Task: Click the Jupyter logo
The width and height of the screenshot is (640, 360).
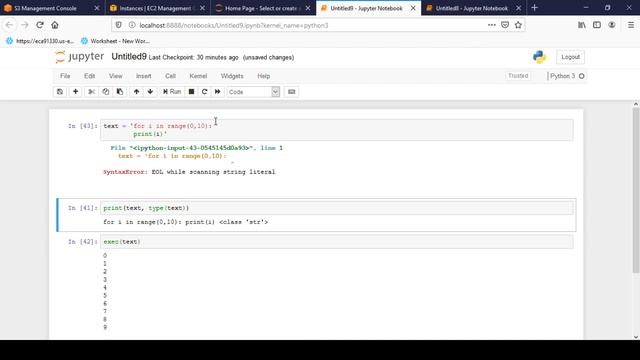Action: tap(80, 57)
